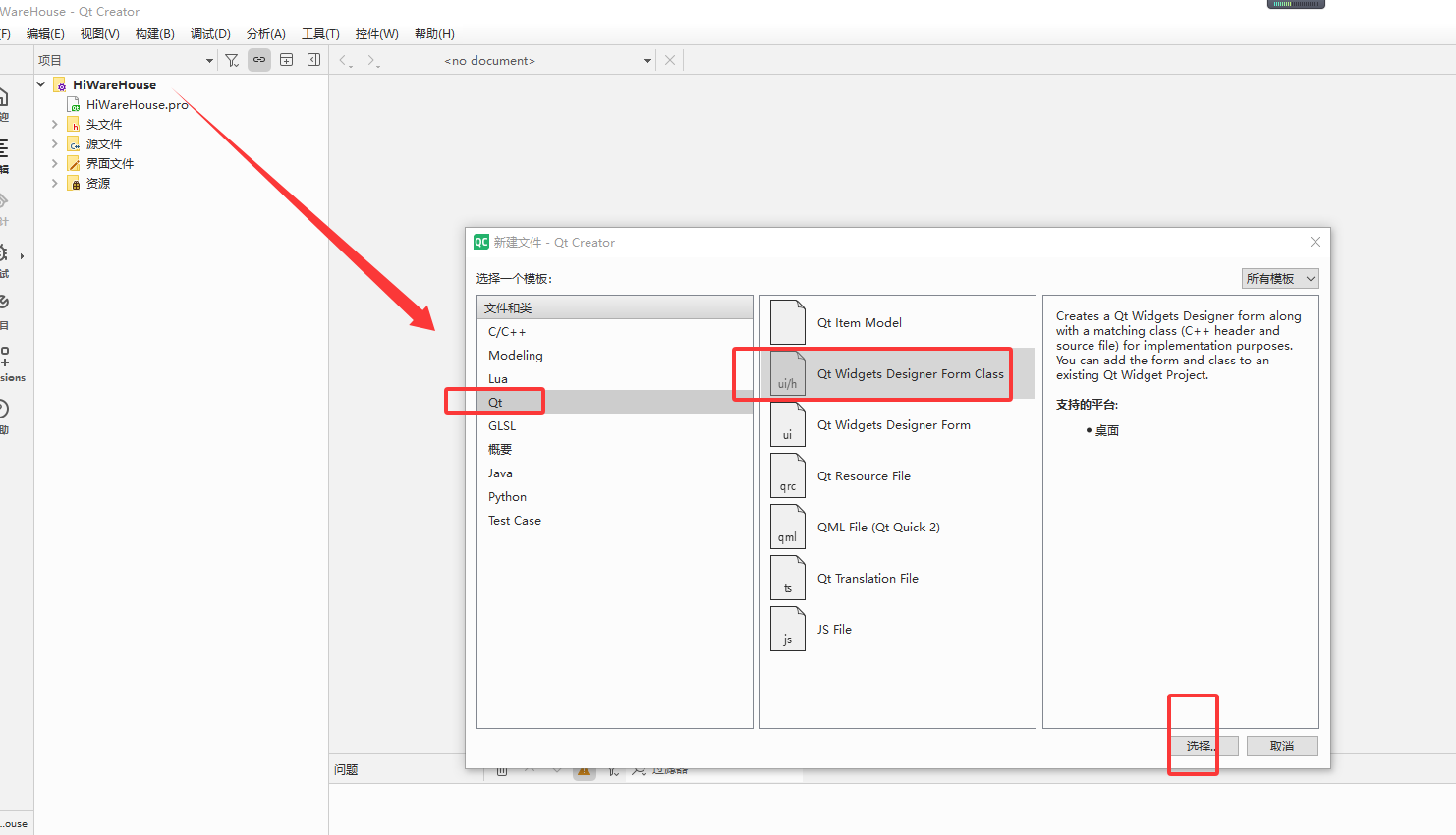The image size is (1456, 835).
Task: Select Qt category in template list
Action: tap(615, 402)
